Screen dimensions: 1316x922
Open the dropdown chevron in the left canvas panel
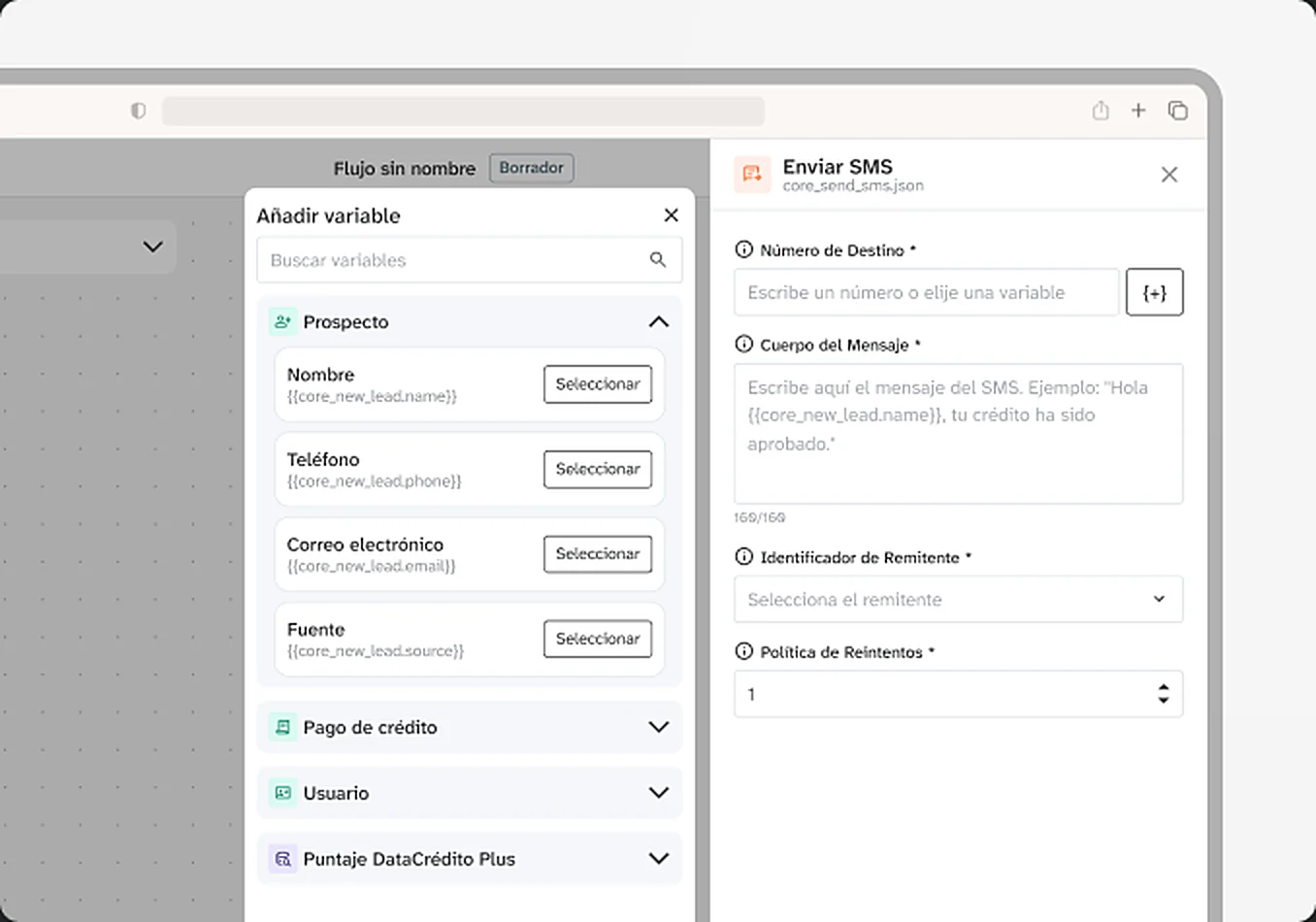pos(152,247)
